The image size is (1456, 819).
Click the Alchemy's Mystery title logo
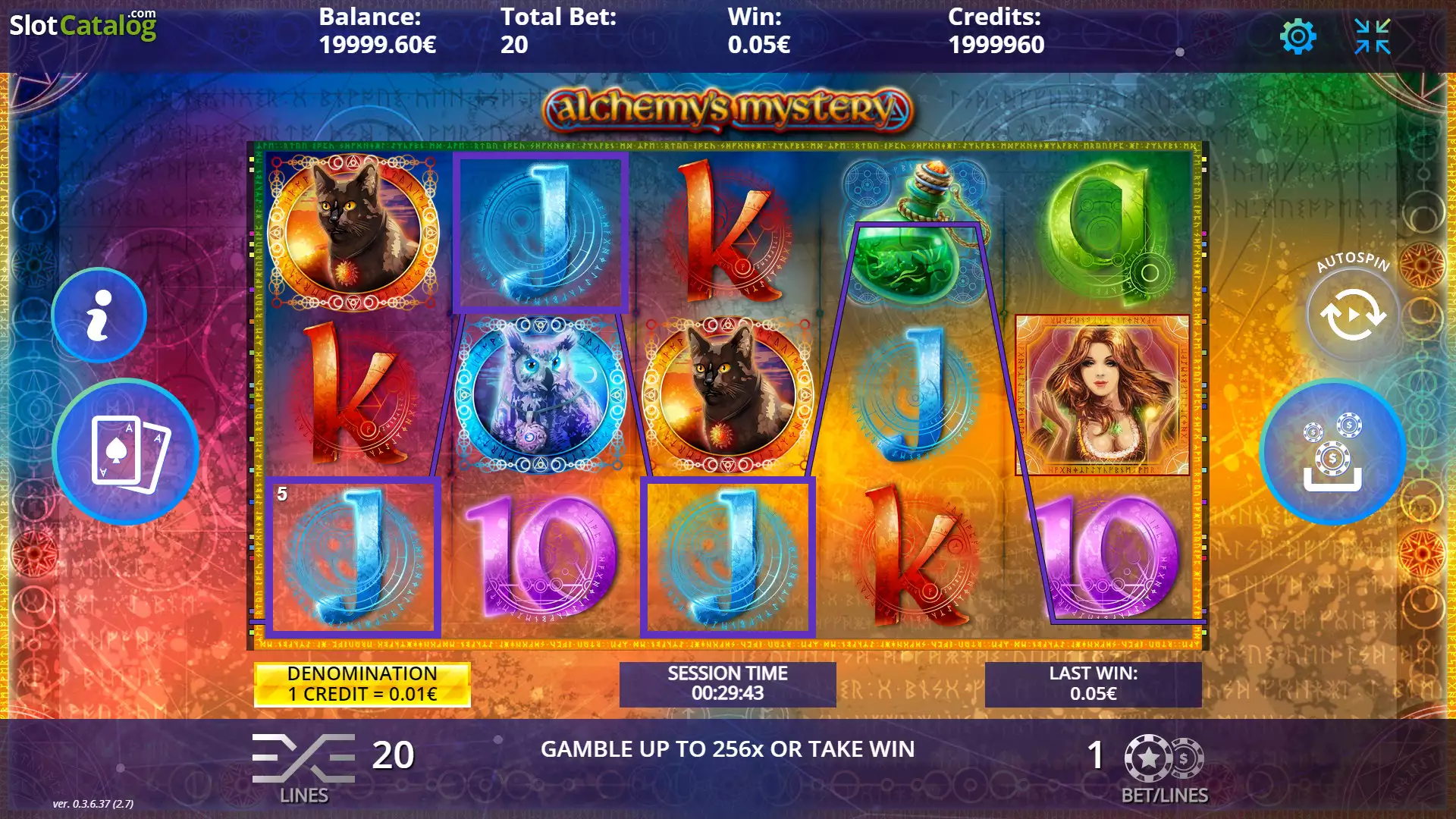728,110
